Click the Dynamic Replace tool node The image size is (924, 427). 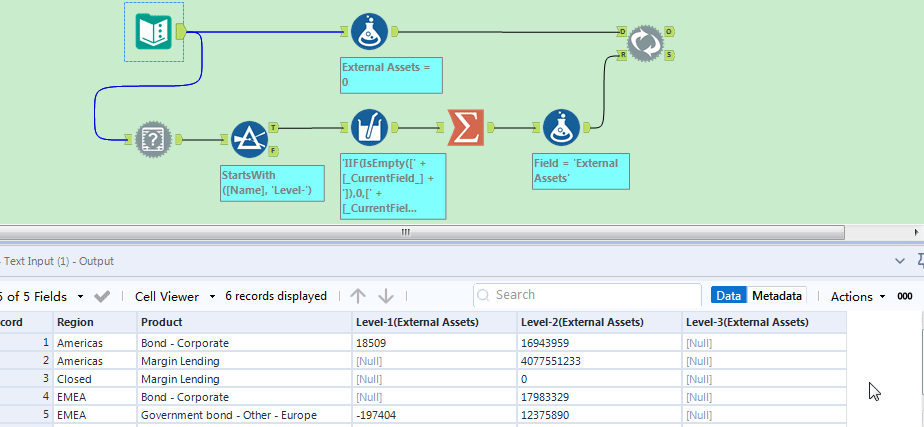pyautogui.click(x=645, y=41)
